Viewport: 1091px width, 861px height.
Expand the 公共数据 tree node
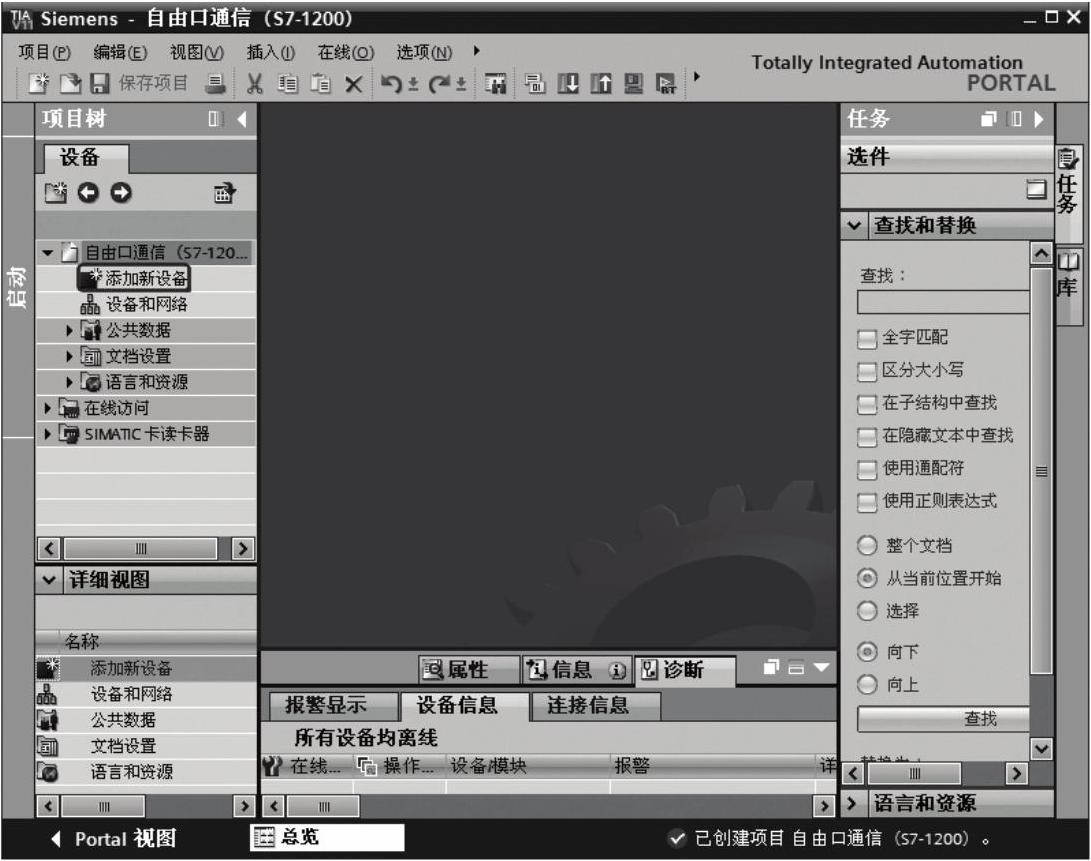69,330
